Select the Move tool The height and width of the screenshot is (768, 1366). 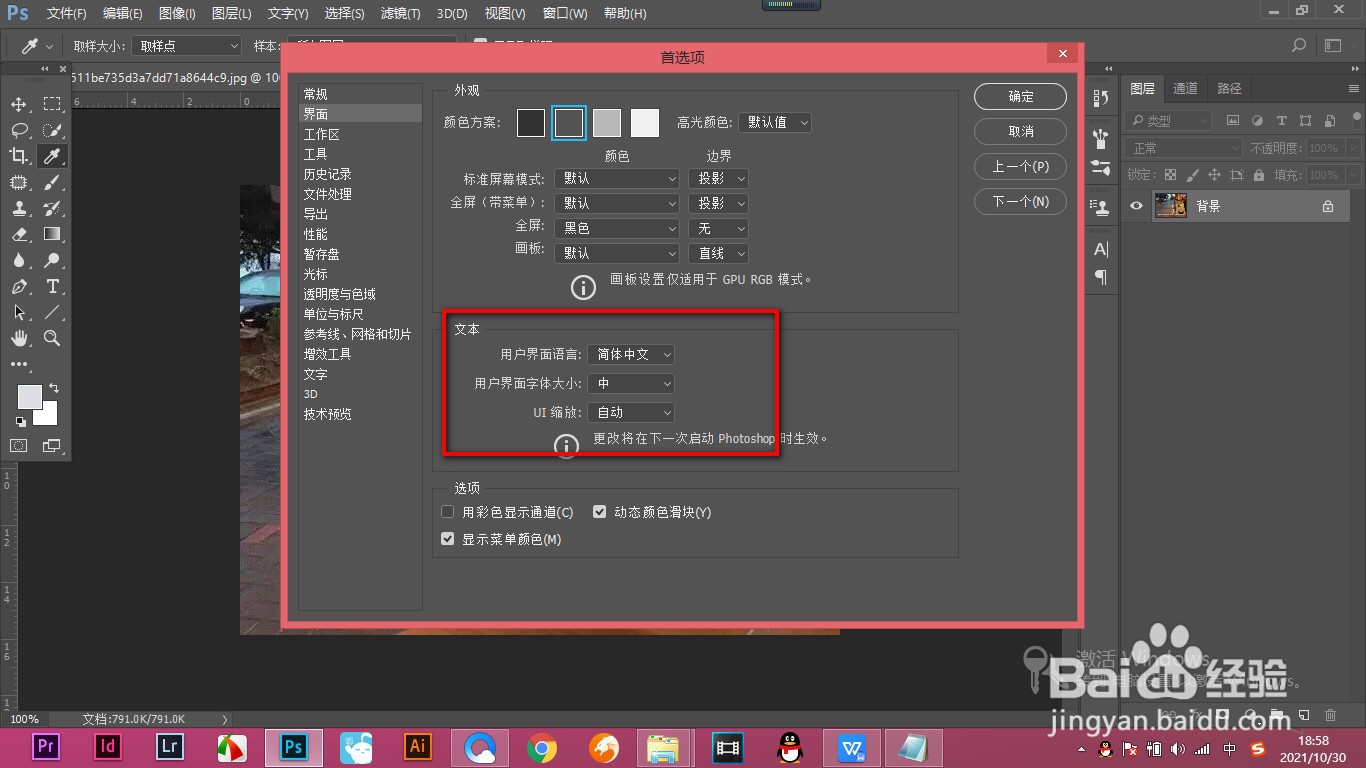point(18,103)
